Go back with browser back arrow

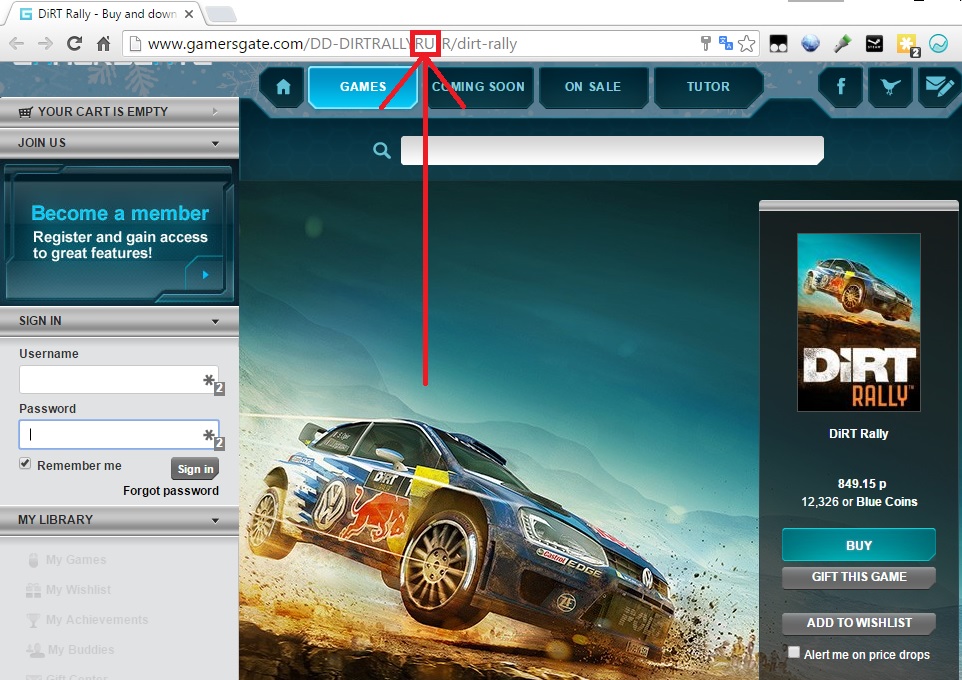coord(17,44)
